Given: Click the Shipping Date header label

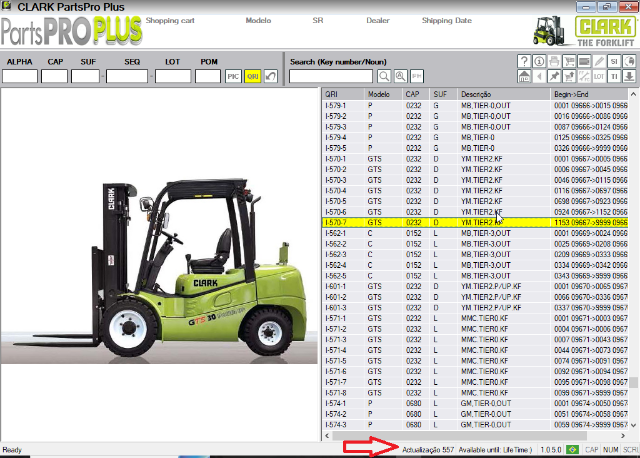Looking at the screenshot, I should pyautogui.click(x=447, y=20).
